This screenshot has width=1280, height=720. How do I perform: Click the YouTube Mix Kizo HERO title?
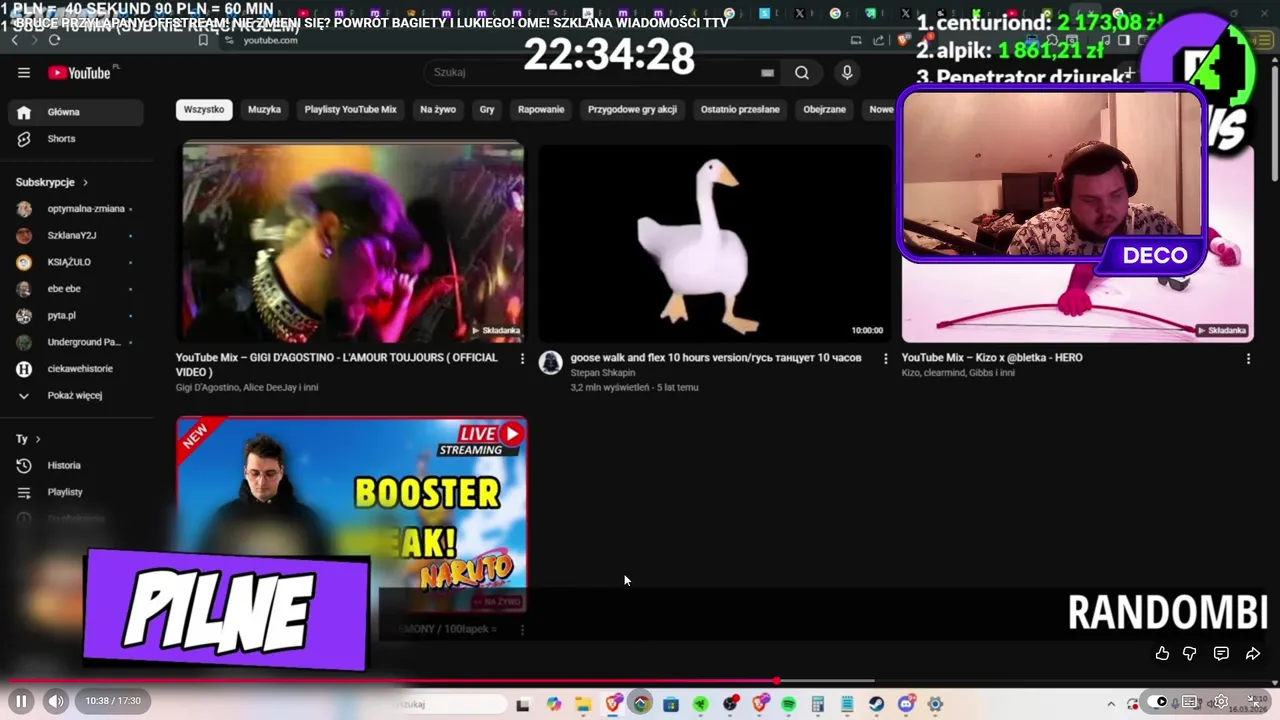(992, 357)
